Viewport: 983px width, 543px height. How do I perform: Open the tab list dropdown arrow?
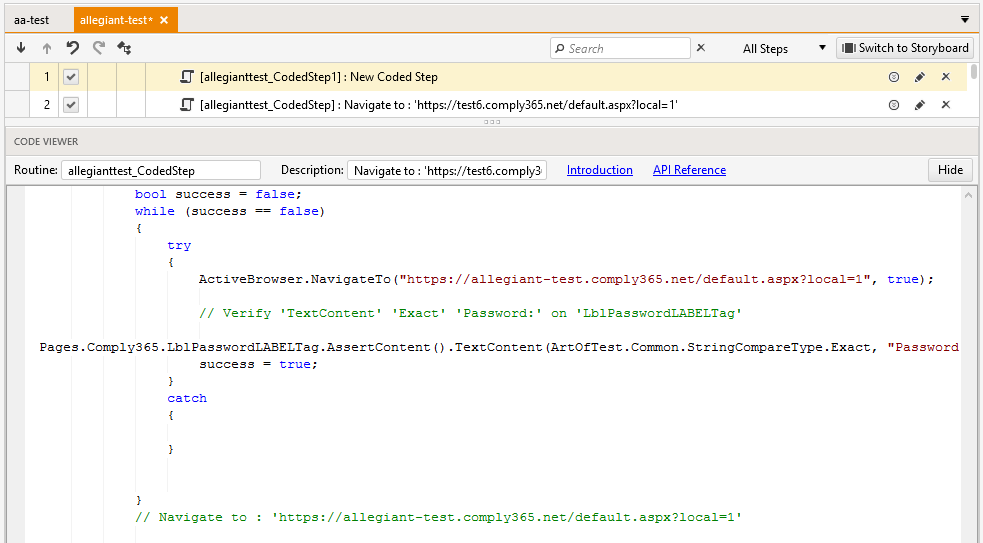pos(965,19)
